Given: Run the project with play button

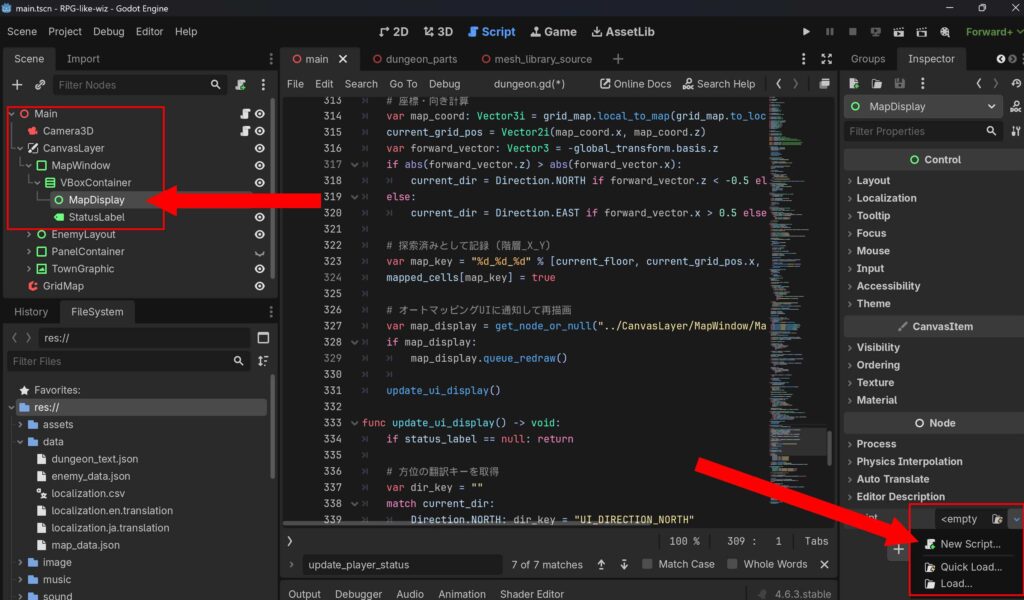Looking at the screenshot, I should (807, 31).
